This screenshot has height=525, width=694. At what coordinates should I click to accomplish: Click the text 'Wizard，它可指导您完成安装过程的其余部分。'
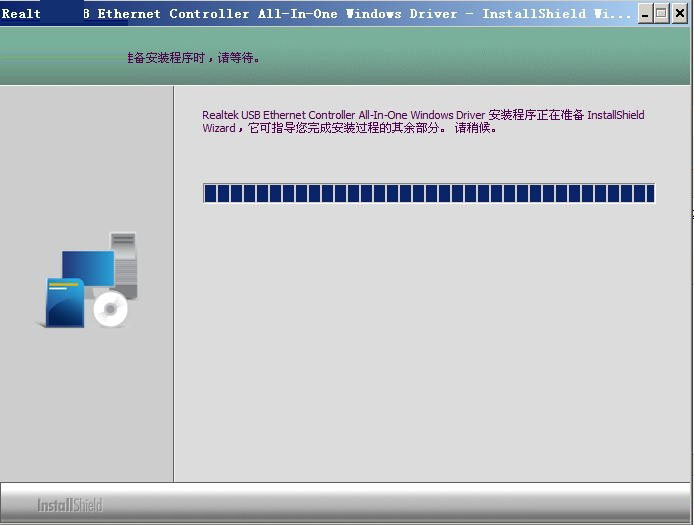[x=325, y=128]
